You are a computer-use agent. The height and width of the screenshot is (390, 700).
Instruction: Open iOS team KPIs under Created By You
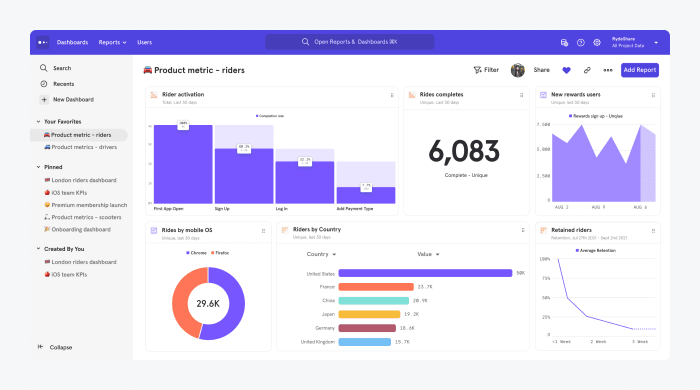pyautogui.click(x=66, y=274)
